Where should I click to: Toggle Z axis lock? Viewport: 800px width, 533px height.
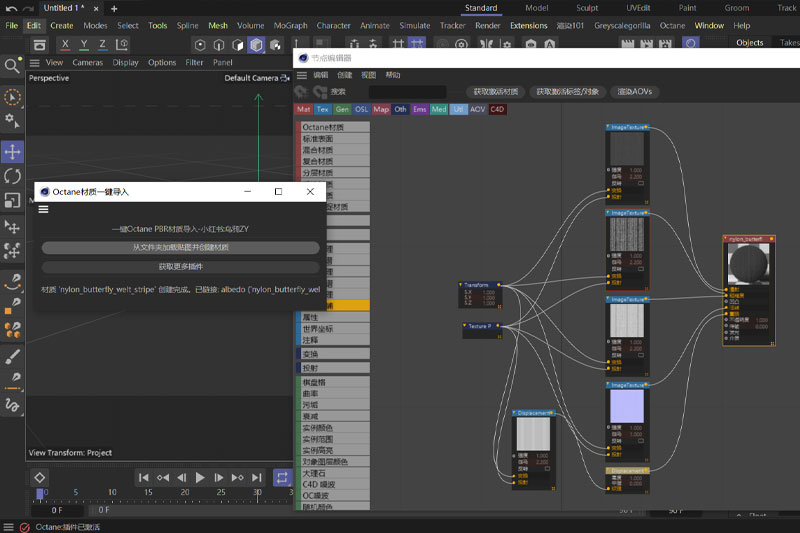(102, 45)
